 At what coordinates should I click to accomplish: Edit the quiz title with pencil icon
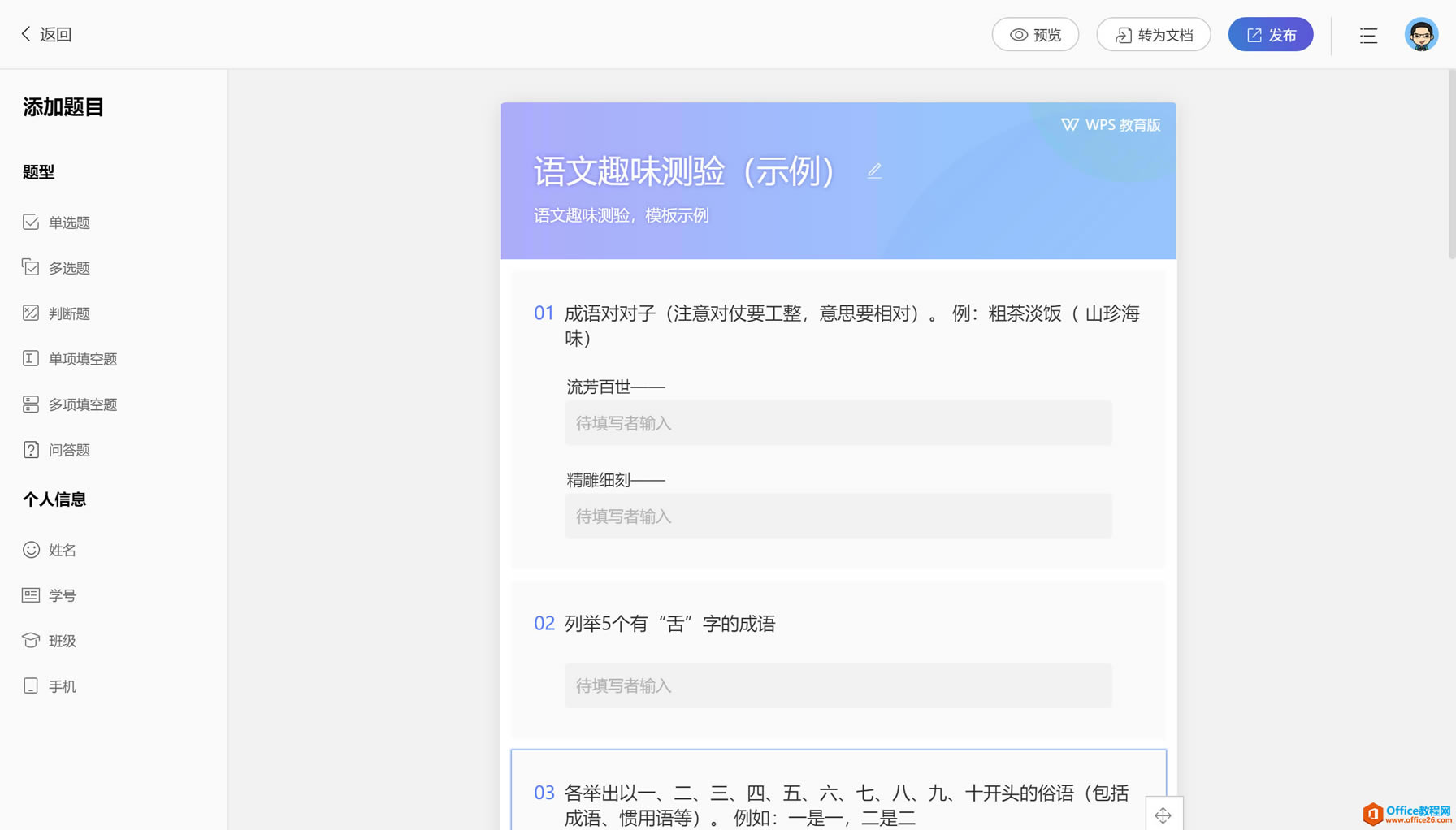coord(874,171)
